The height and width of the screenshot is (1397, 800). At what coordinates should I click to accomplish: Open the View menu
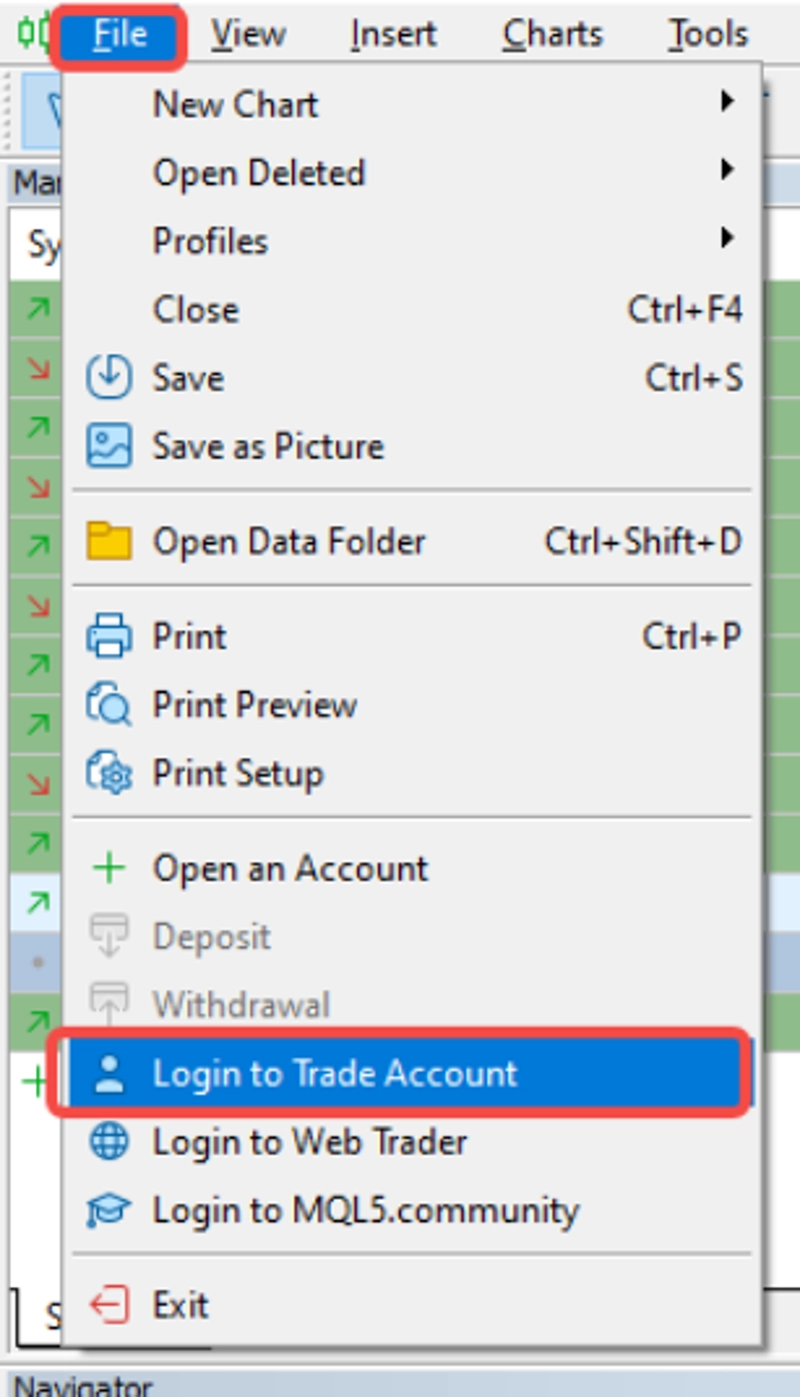pos(248,34)
